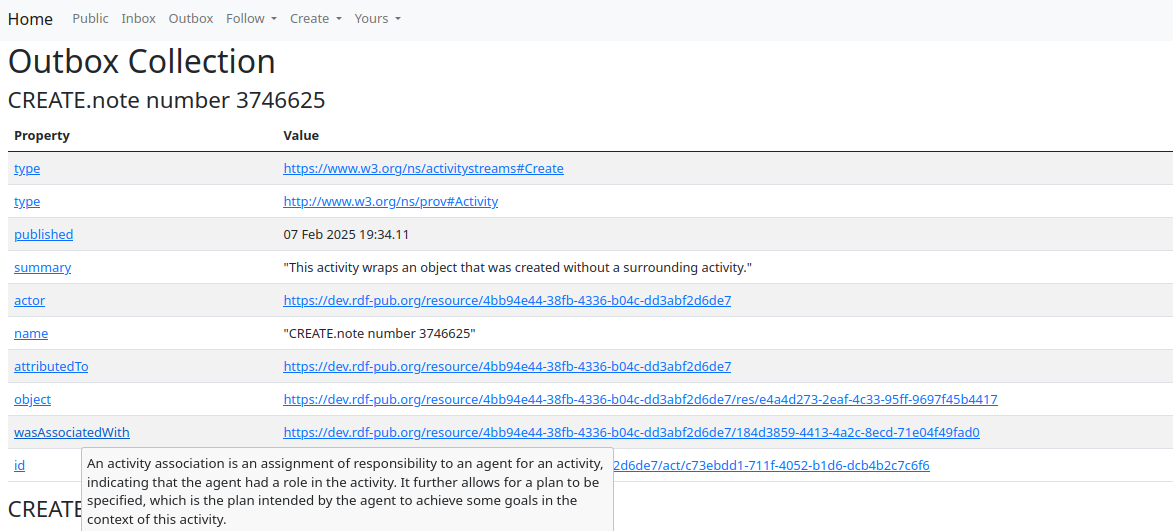Viewport: 1173px width, 531px height.
Task: Click the published property link
Action: click(43, 235)
